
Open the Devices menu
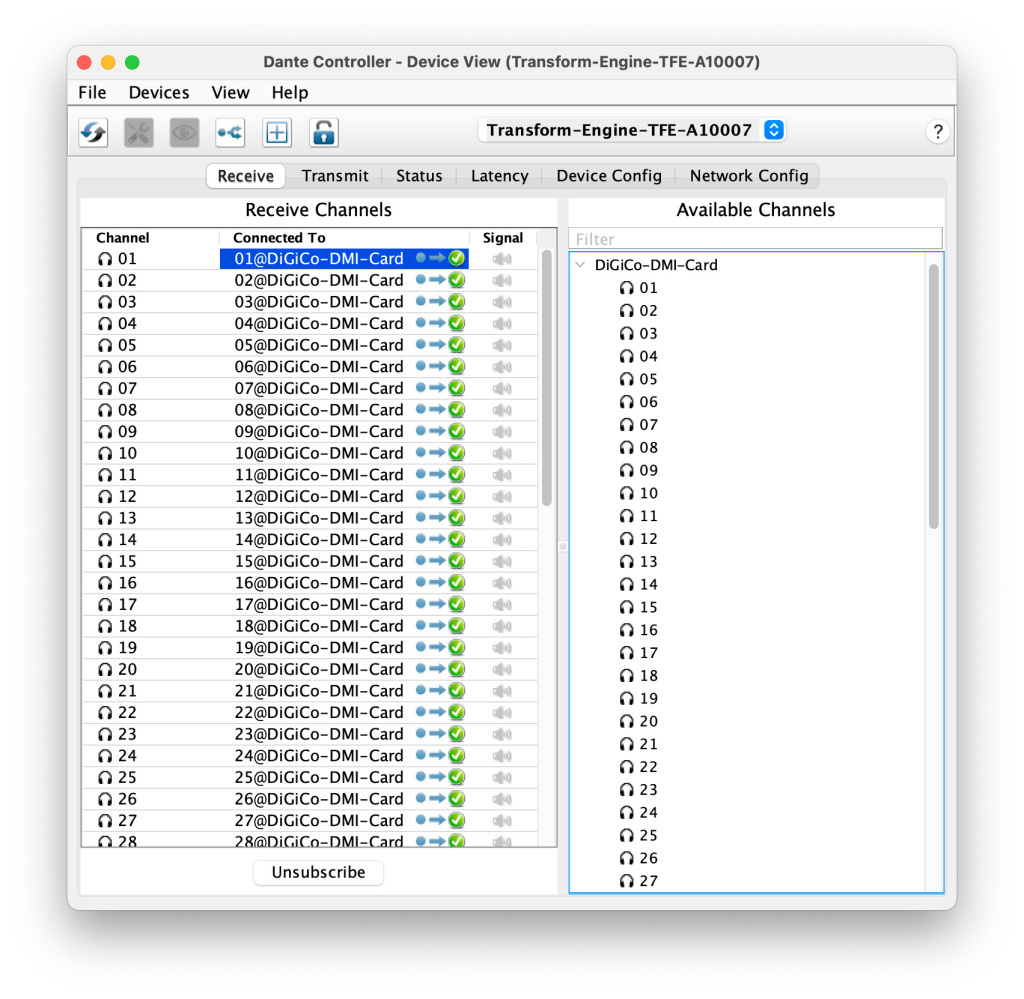[x=159, y=93]
